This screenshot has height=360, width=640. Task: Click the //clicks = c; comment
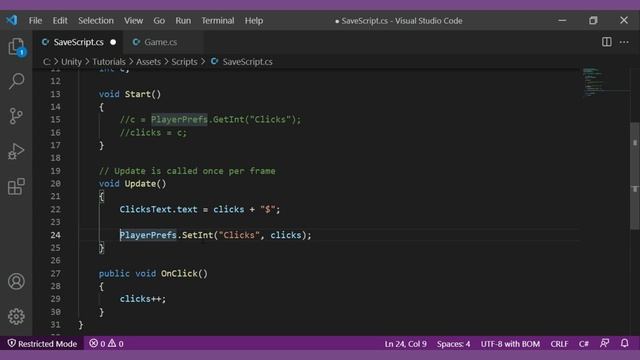(153, 133)
